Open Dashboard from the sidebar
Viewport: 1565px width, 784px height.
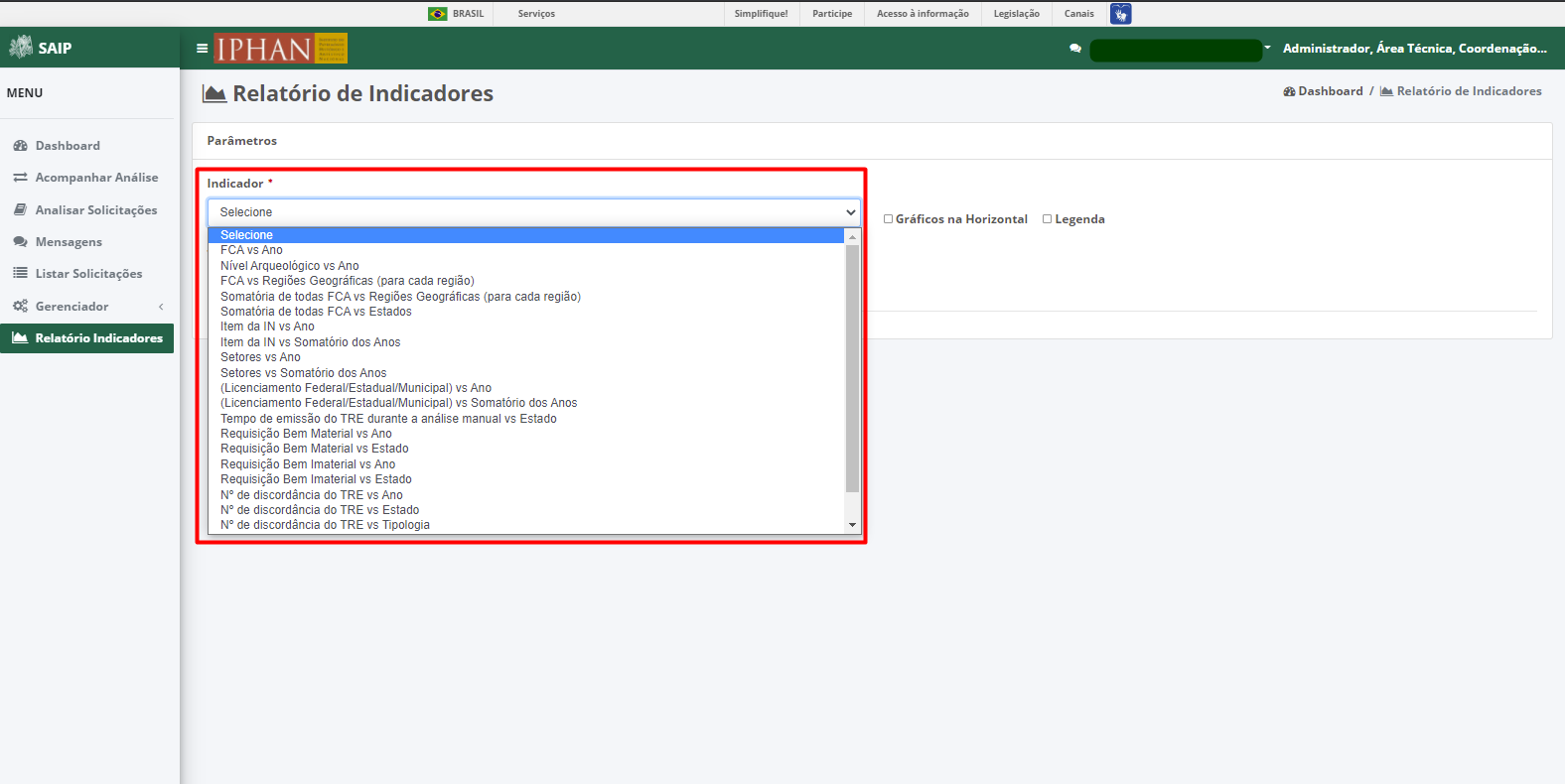tap(68, 146)
